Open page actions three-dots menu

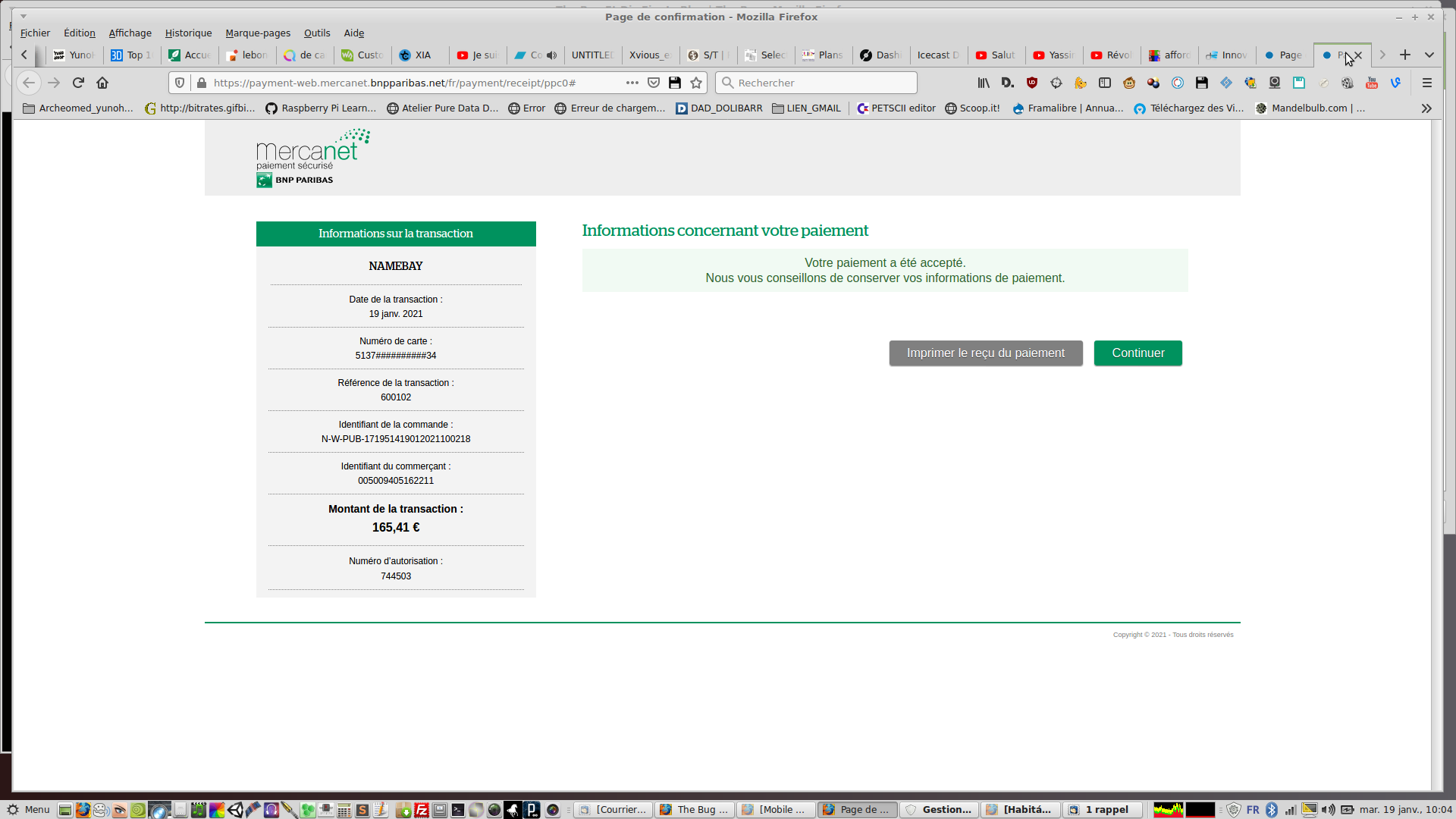[632, 83]
